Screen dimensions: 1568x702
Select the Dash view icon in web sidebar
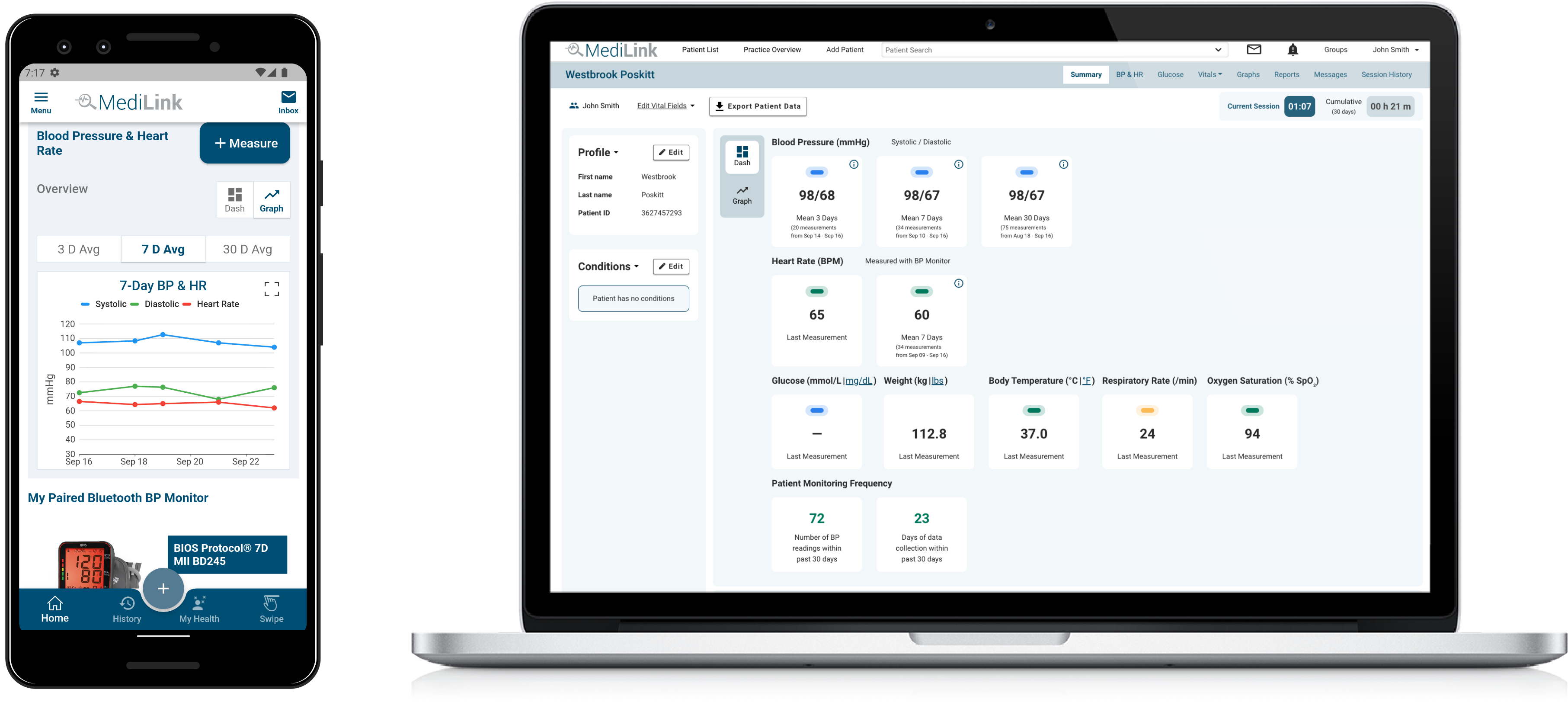point(741,156)
